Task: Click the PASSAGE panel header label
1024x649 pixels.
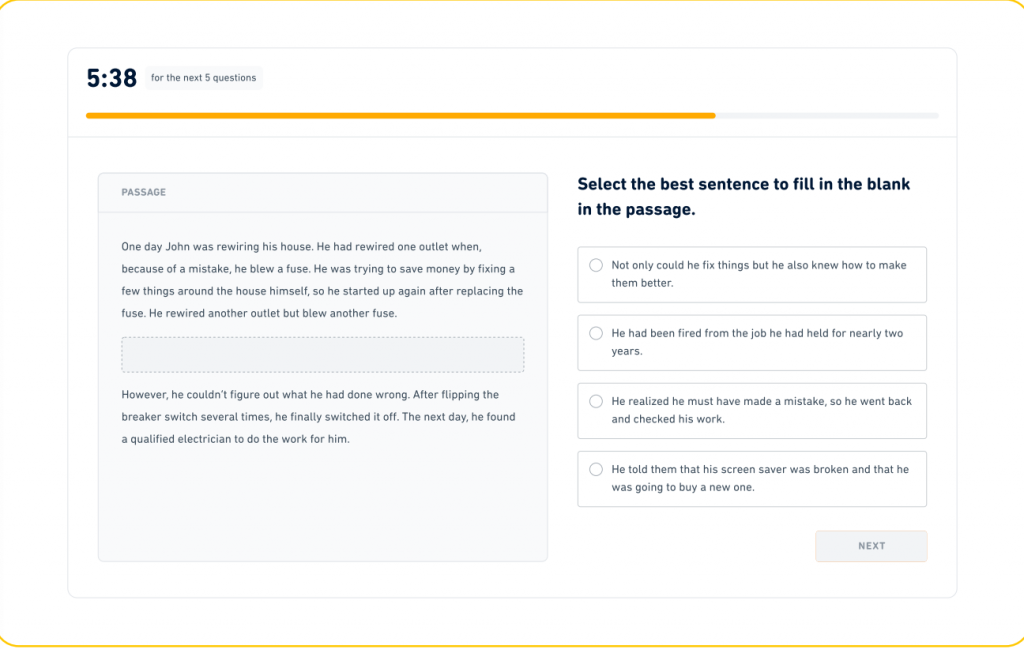Action: 143,192
